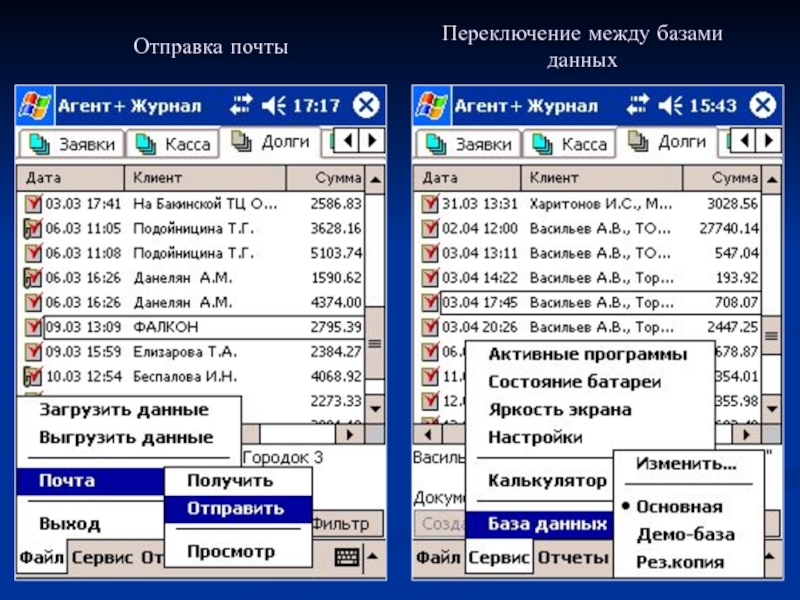The height and width of the screenshot is (600, 800).
Task: Open on-screen keyboard icon in left window
Action: click(x=347, y=557)
